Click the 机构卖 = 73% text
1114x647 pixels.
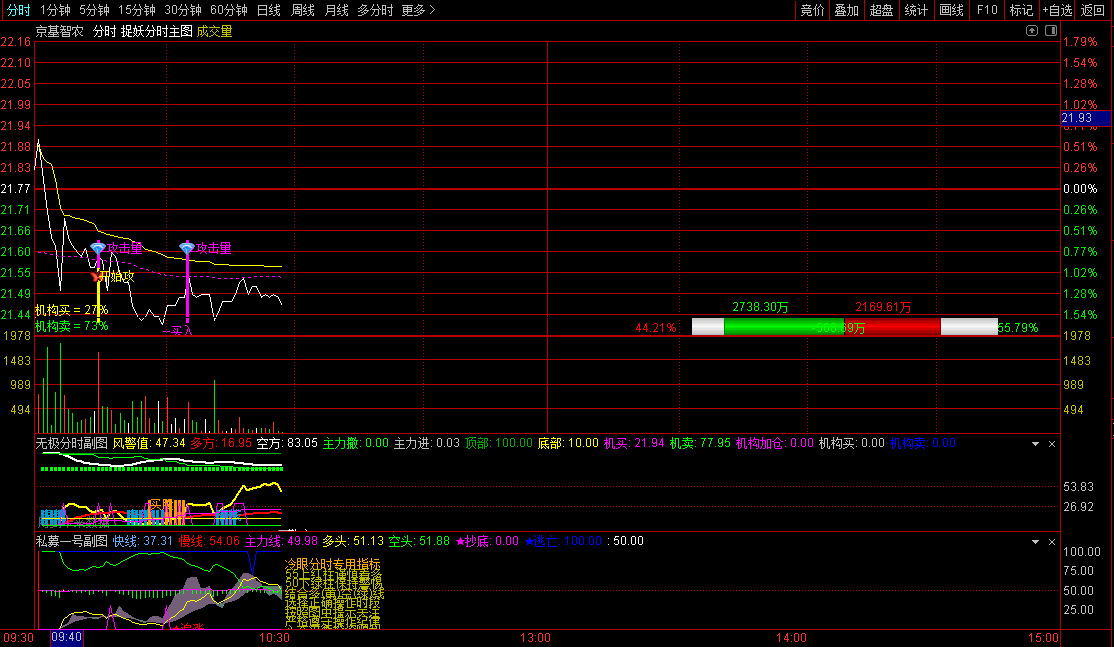point(72,326)
